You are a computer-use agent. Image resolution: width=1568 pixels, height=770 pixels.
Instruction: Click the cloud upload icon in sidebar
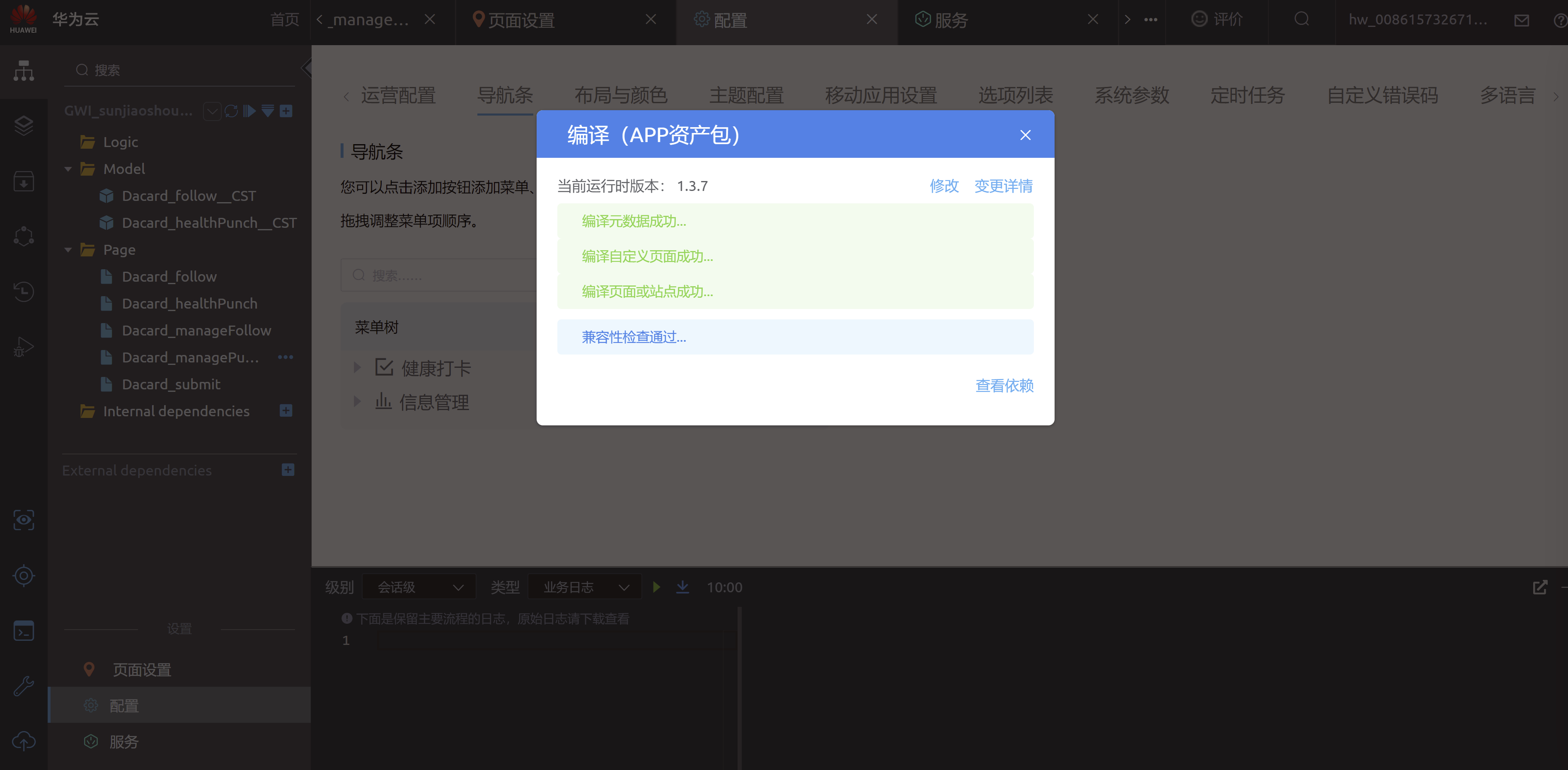pyautogui.click(x=24, y=741)
